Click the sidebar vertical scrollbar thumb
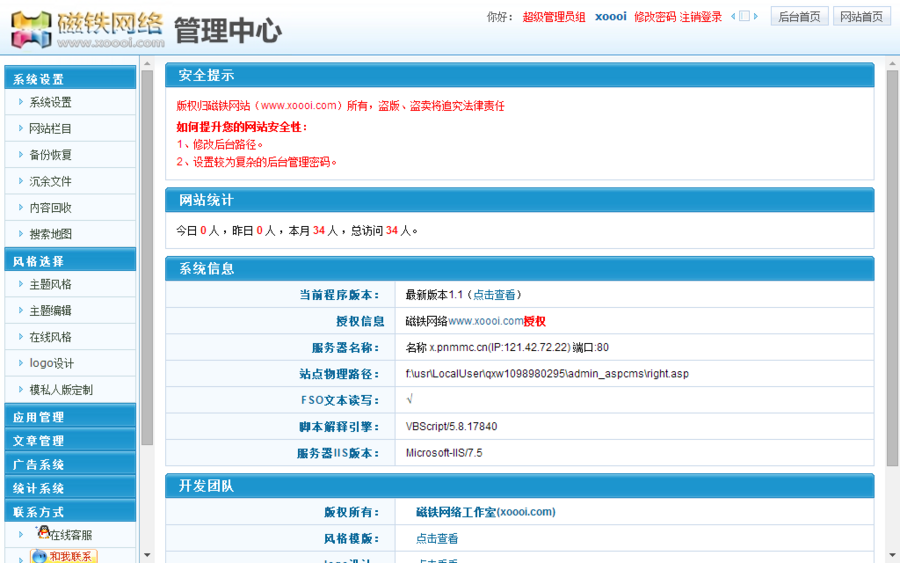The height and width of the screenshot is (563, 900). point(147,257)
